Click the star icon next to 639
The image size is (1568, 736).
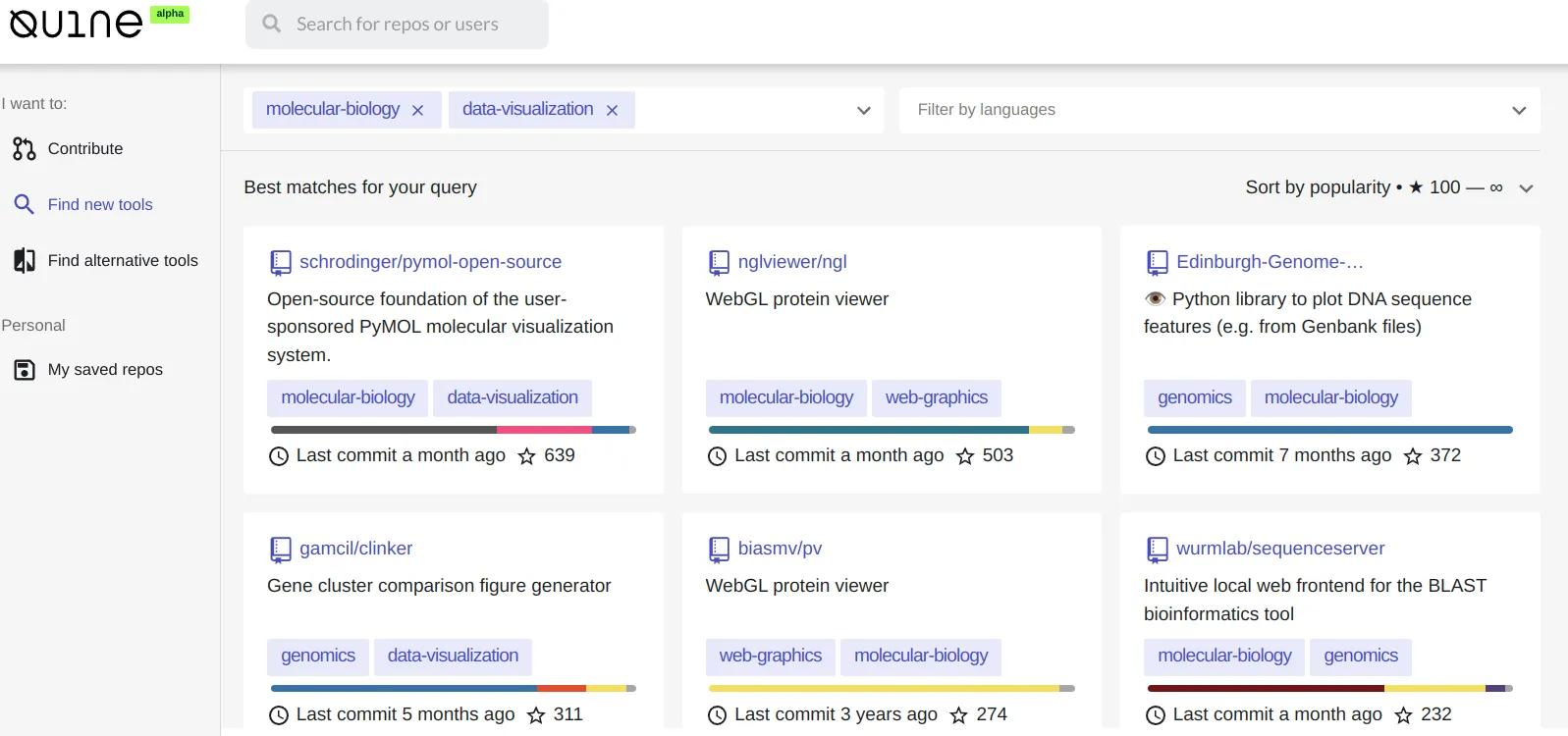point(527,456)
